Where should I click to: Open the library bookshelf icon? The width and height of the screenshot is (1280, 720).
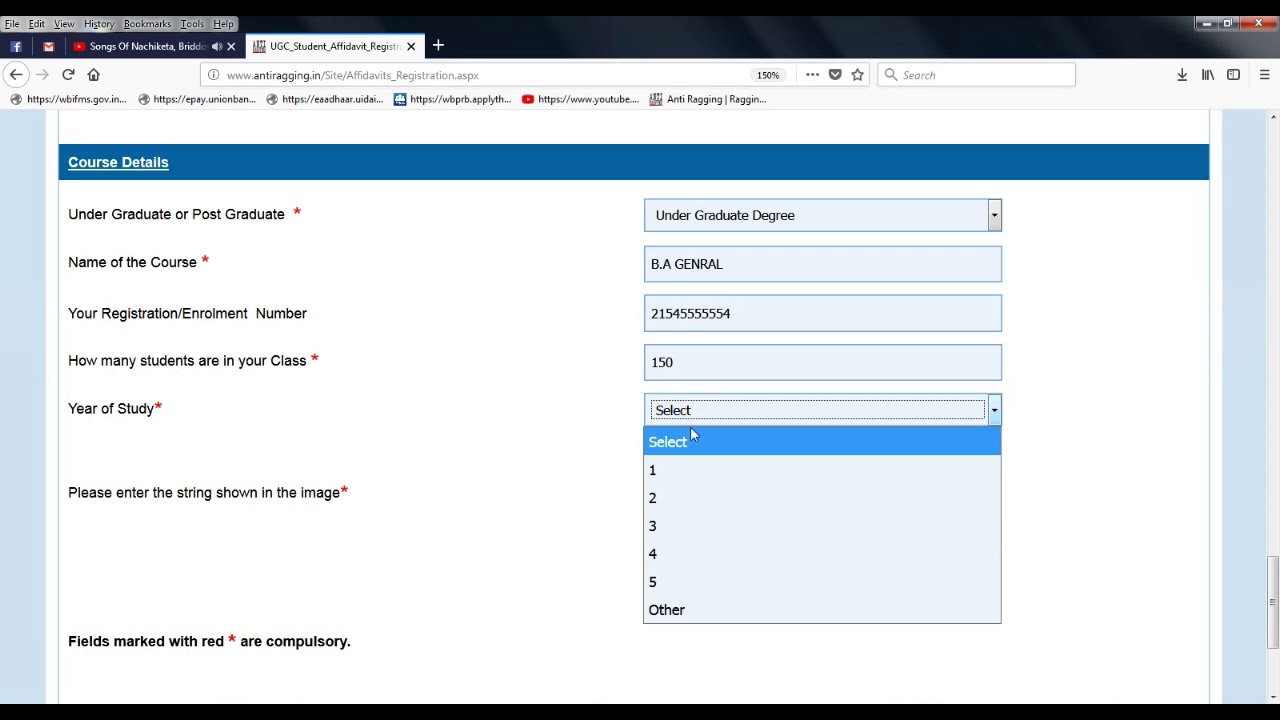1208,75
